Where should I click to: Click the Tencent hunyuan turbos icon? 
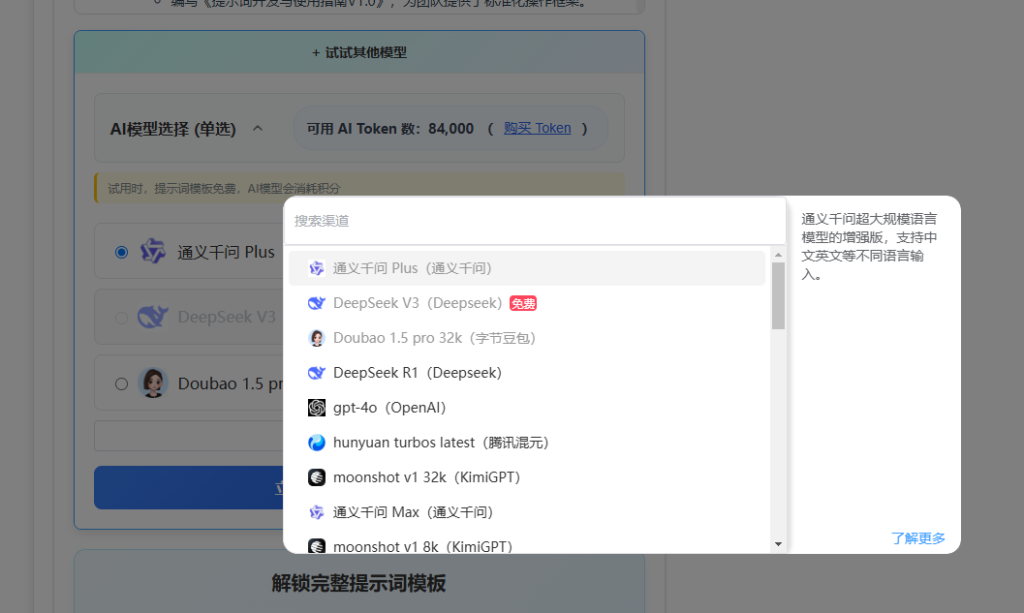point(316,442)
